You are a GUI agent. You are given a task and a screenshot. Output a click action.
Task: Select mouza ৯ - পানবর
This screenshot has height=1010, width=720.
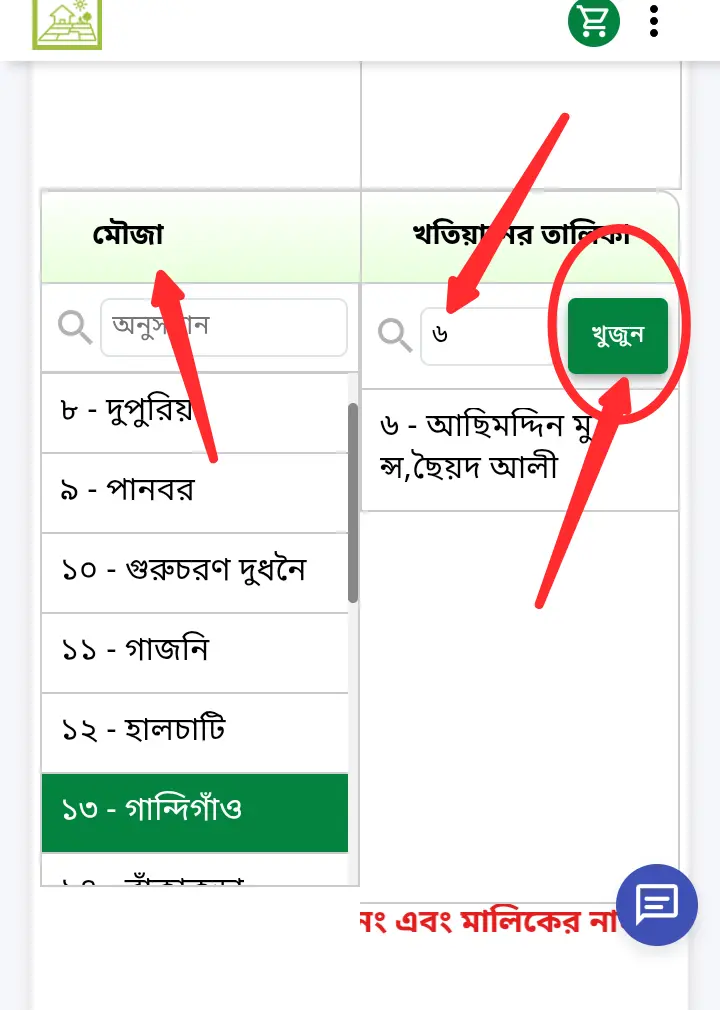(x=195, y=492)
